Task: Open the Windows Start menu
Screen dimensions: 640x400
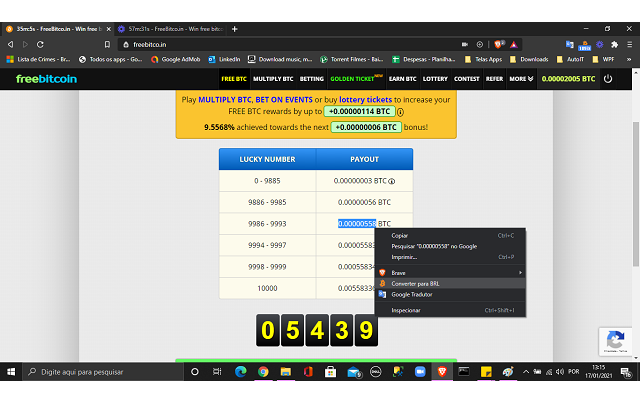Action: [11, 372]
